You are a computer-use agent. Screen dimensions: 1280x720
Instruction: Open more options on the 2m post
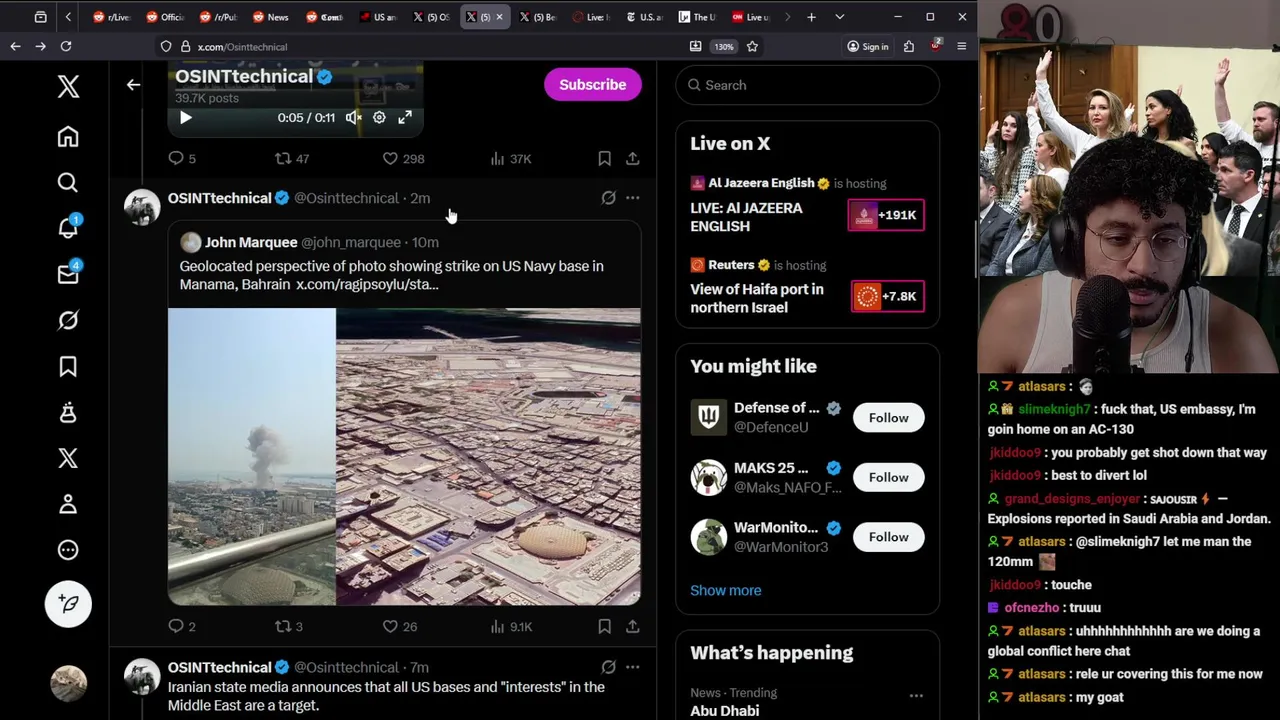point(632,198)
